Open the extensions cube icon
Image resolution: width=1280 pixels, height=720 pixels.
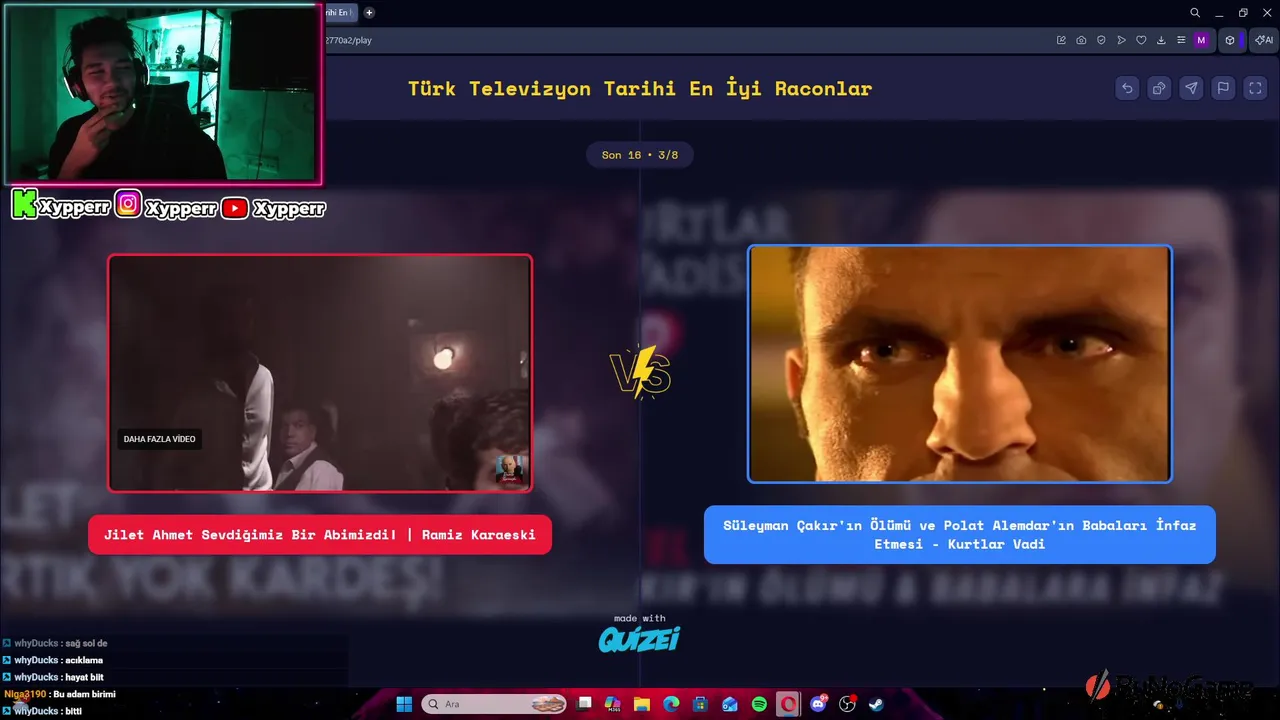[1230, 40]
